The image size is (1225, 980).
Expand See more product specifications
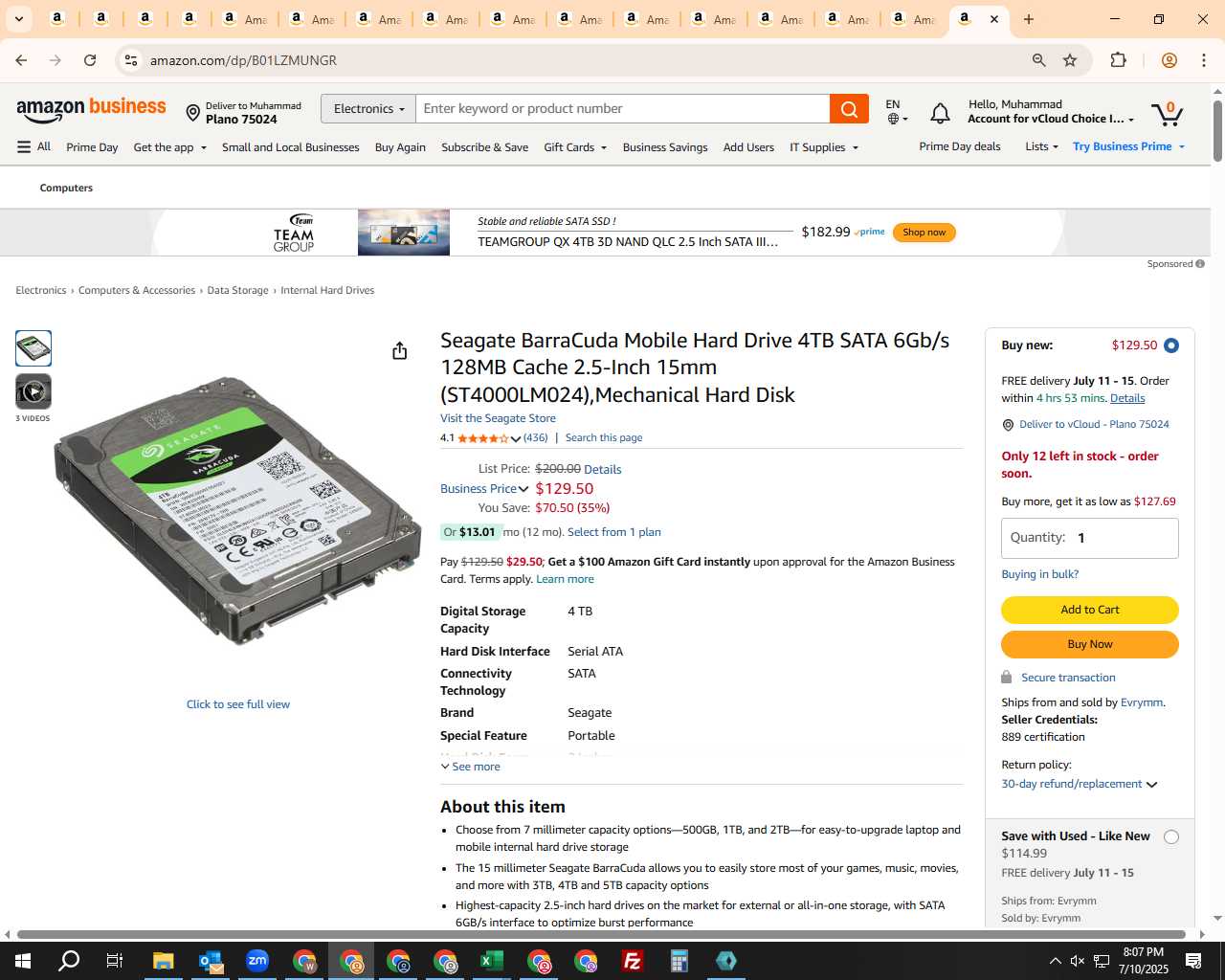470,767
